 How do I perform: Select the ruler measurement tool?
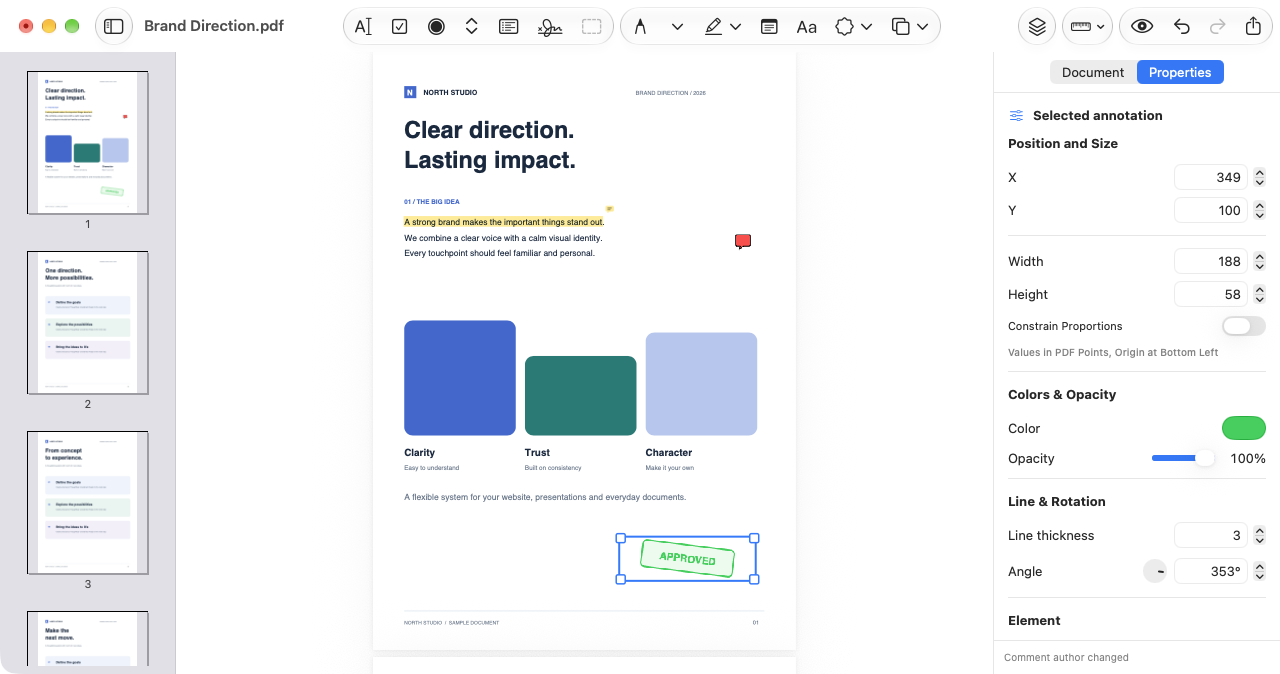pos(1080,27)
